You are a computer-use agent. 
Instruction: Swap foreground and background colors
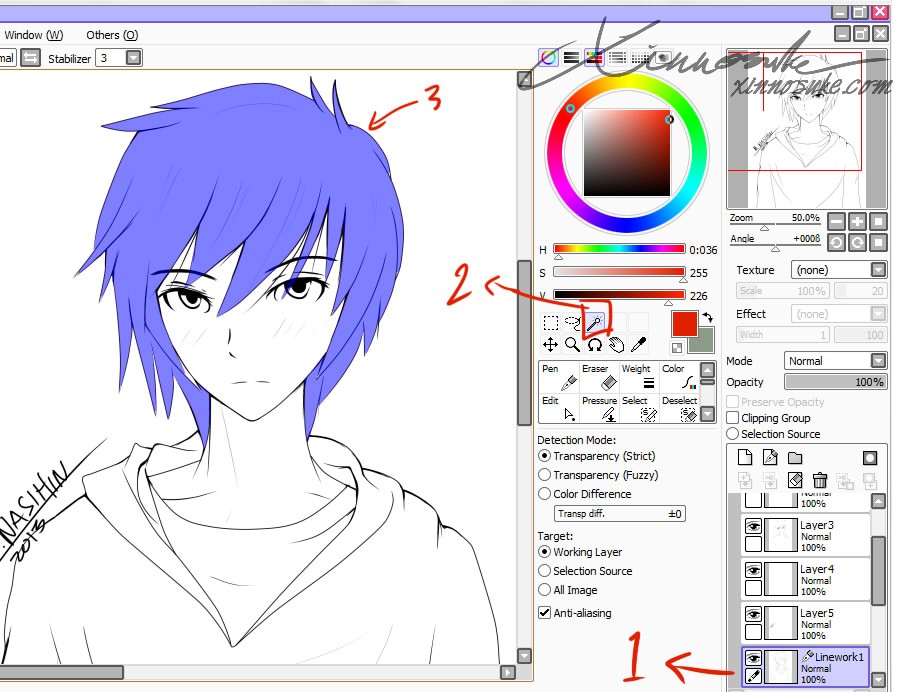pos(708,317)
